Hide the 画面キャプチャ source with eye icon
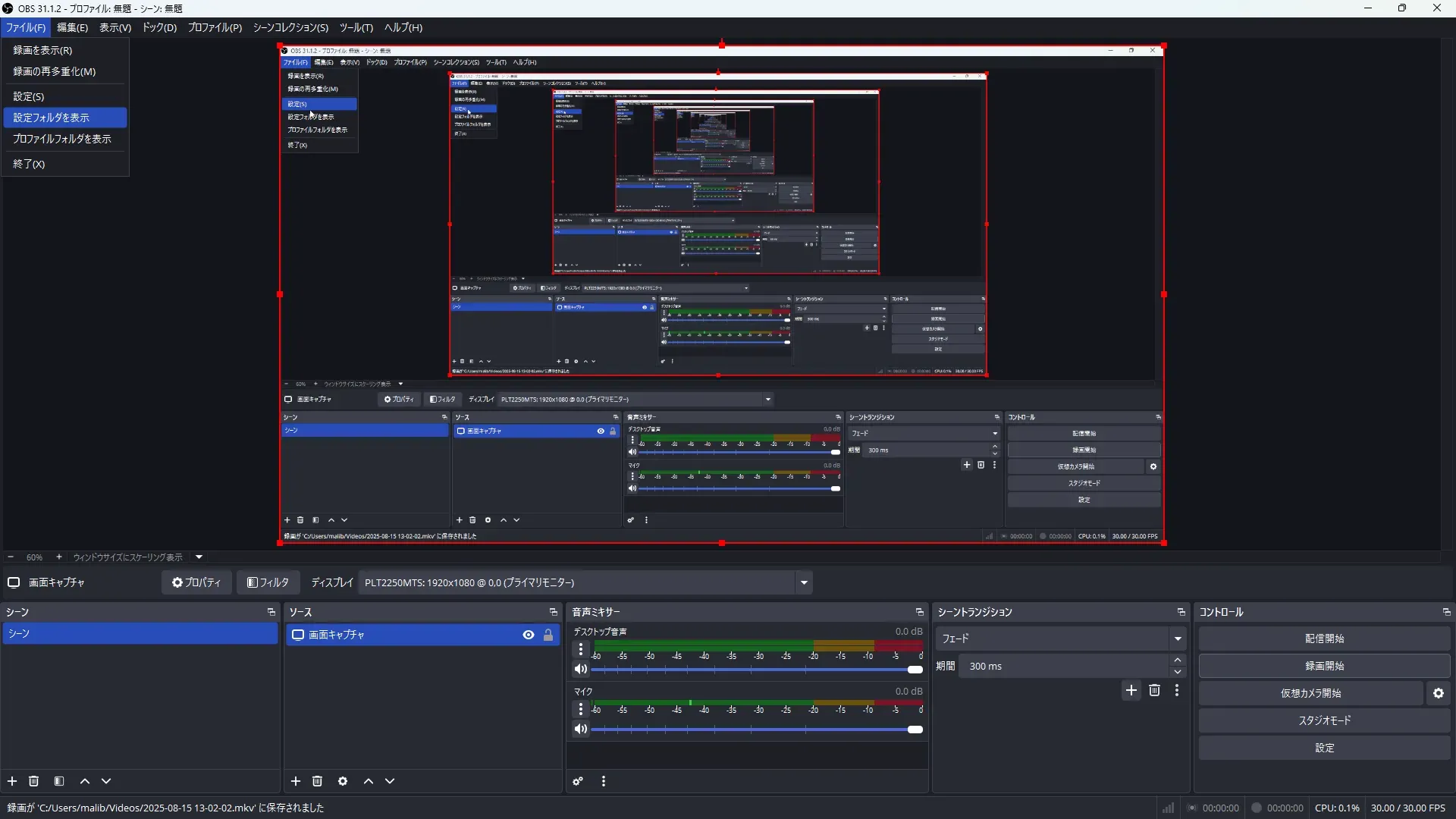 pos(529,635)
